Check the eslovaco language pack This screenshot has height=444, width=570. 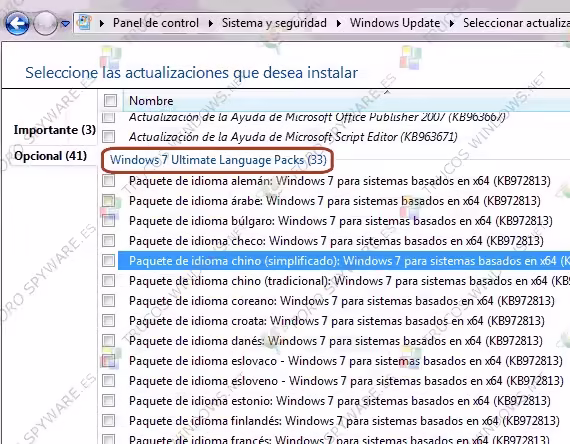(x=108, y=361)
